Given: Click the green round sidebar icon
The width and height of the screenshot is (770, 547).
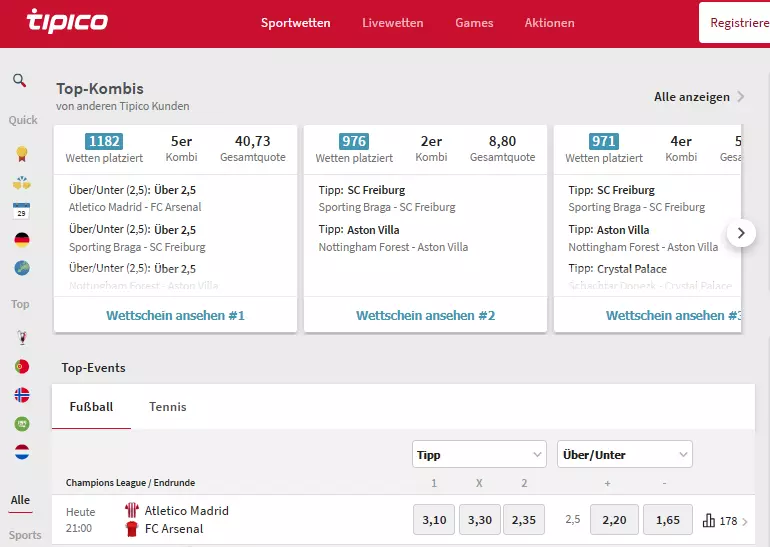Looking at the screenshot, I should 22,424.
